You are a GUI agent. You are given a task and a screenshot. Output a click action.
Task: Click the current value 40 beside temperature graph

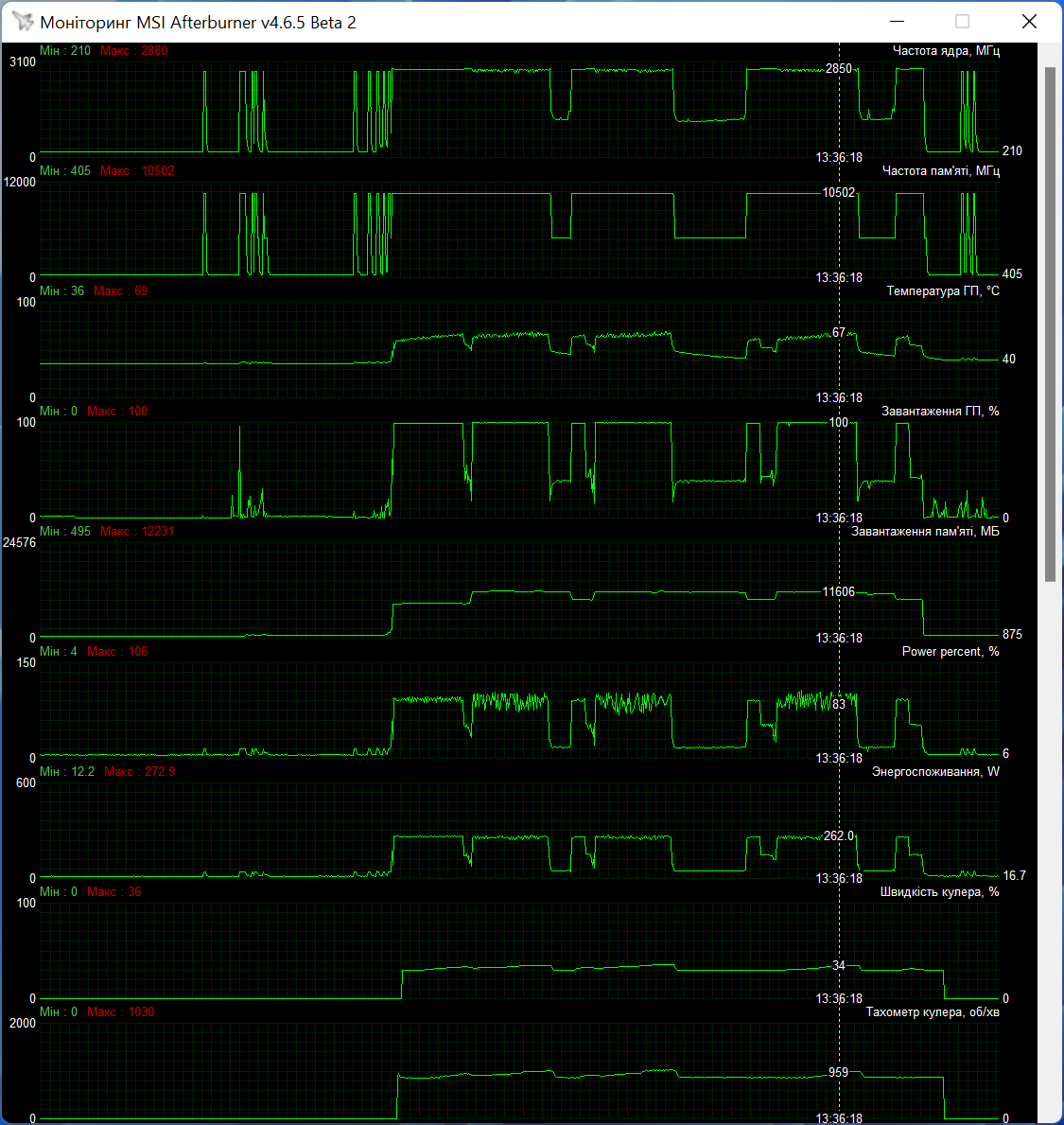click(x=1008, y=360)
